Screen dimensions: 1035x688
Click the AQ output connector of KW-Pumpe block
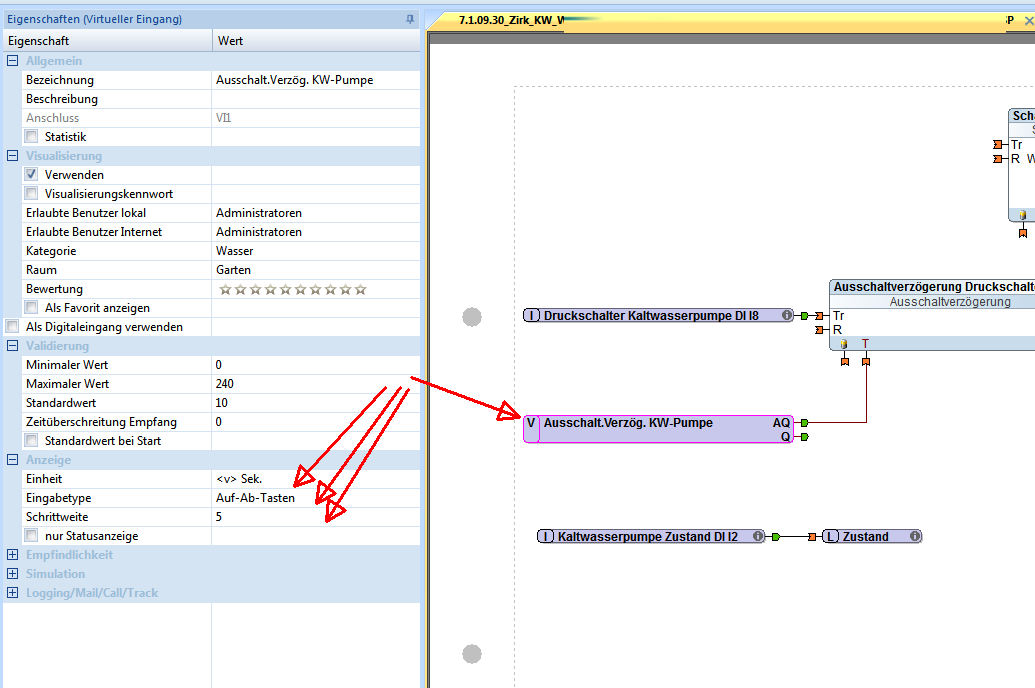pyautogui.click(x=805, y=423)
